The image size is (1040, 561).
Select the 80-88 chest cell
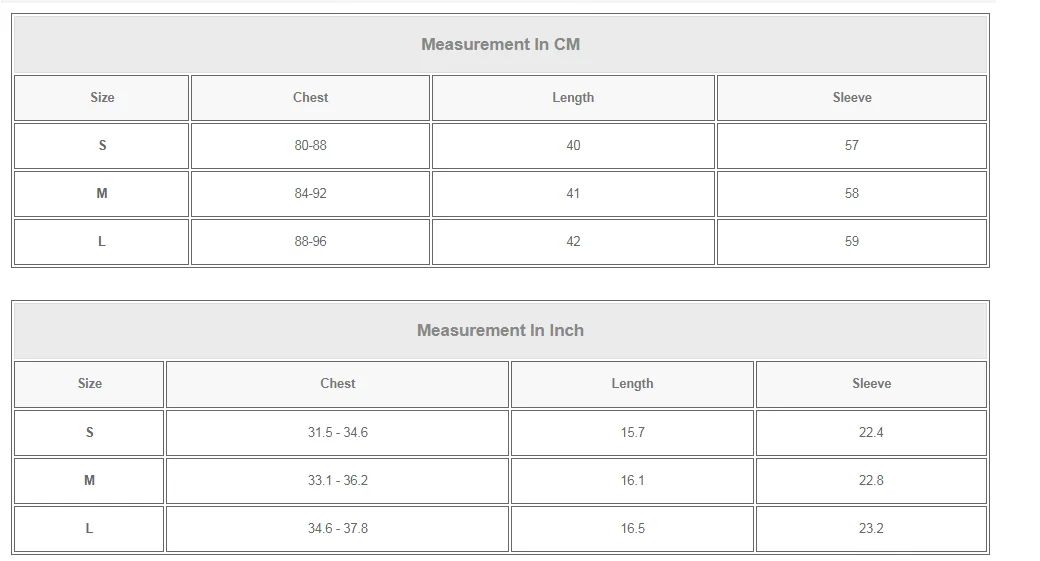click(x=310, y=145)
